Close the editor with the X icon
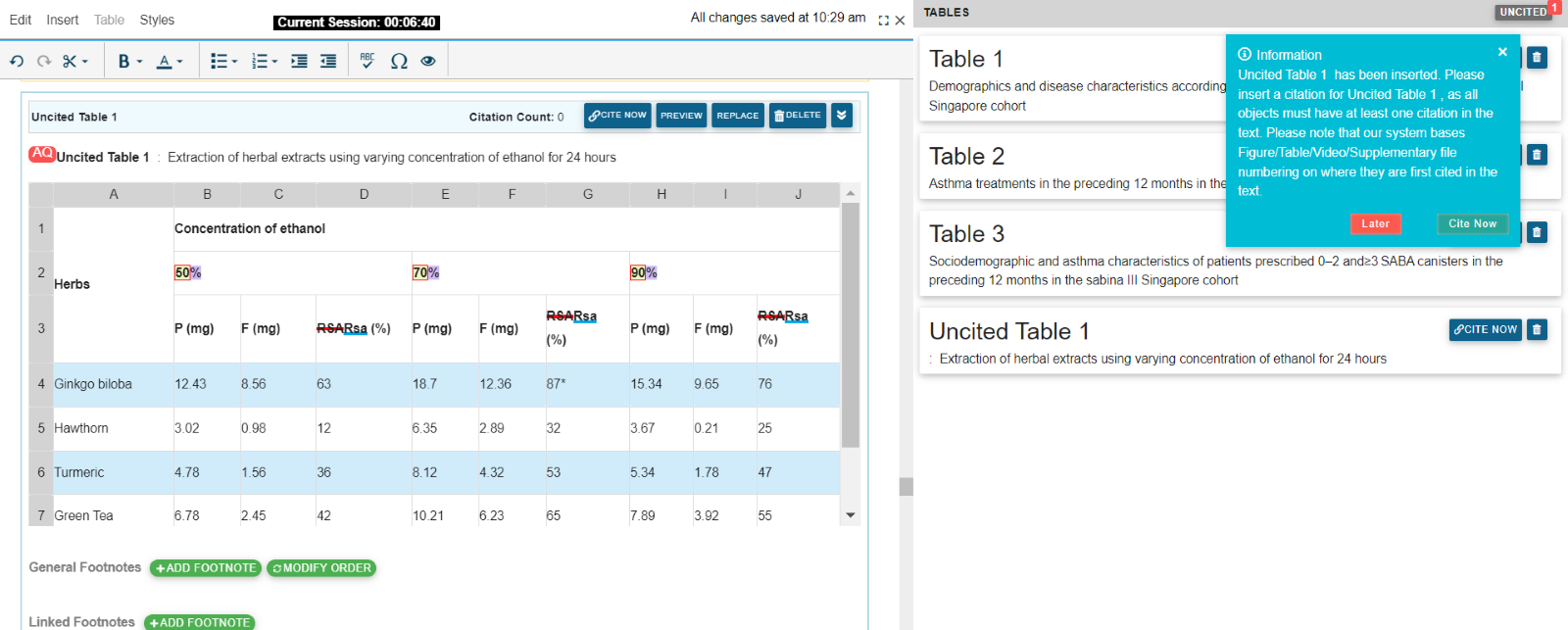This screenshot has width=1568, height=630. pyautogui.click(x=900, y=20)
